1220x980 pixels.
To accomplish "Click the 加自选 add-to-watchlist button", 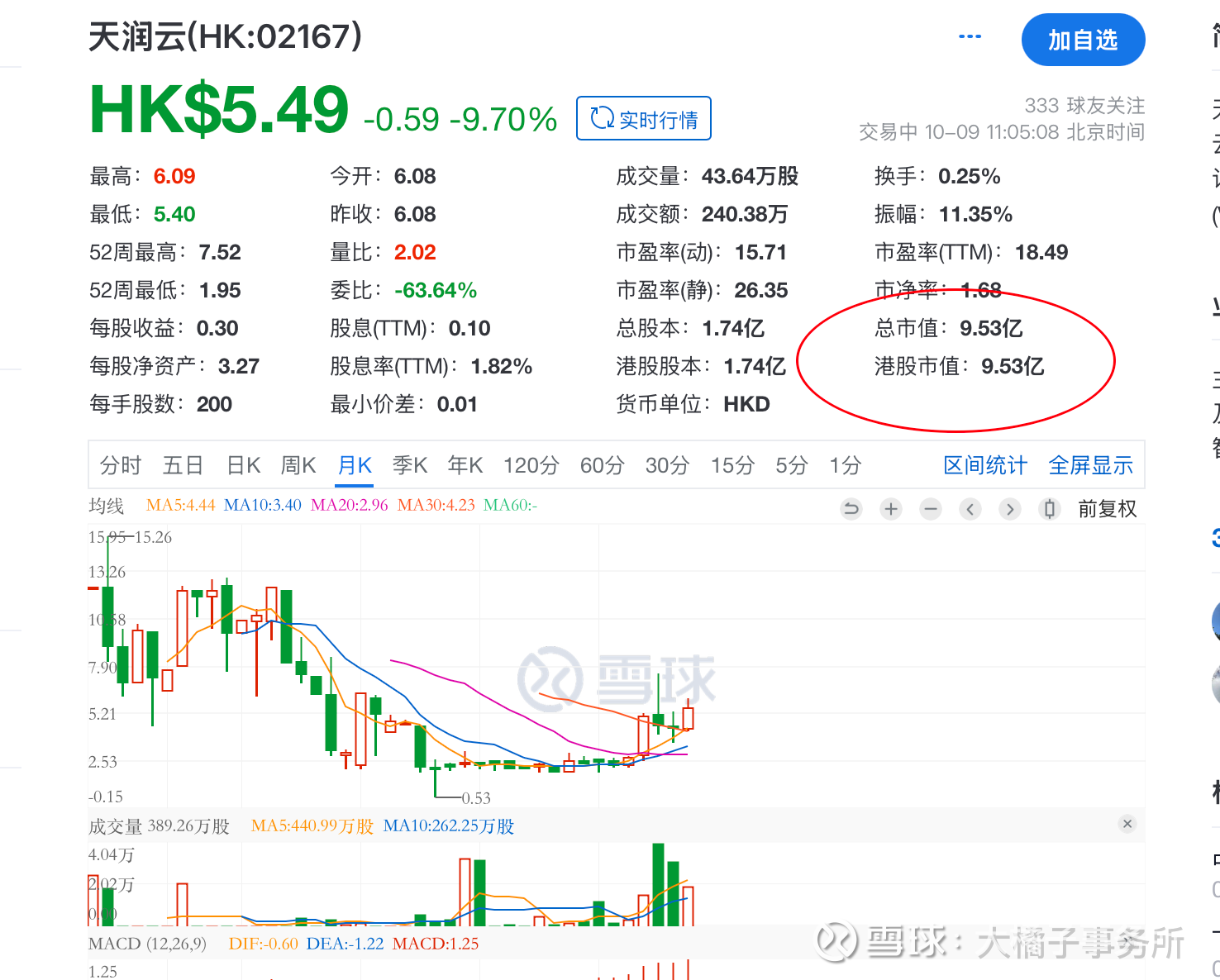I will point(1083,40).
